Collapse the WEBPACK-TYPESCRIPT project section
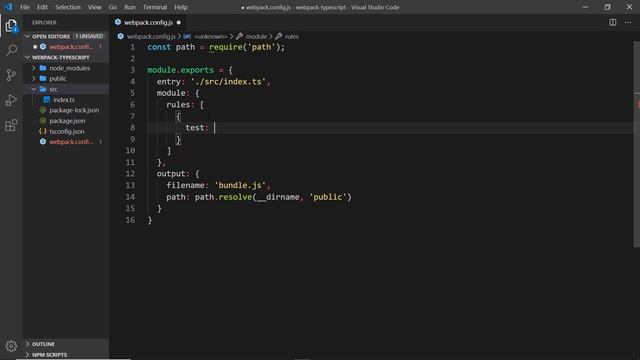The height and width of the screenshot is (360, 640). click(27, 58)
